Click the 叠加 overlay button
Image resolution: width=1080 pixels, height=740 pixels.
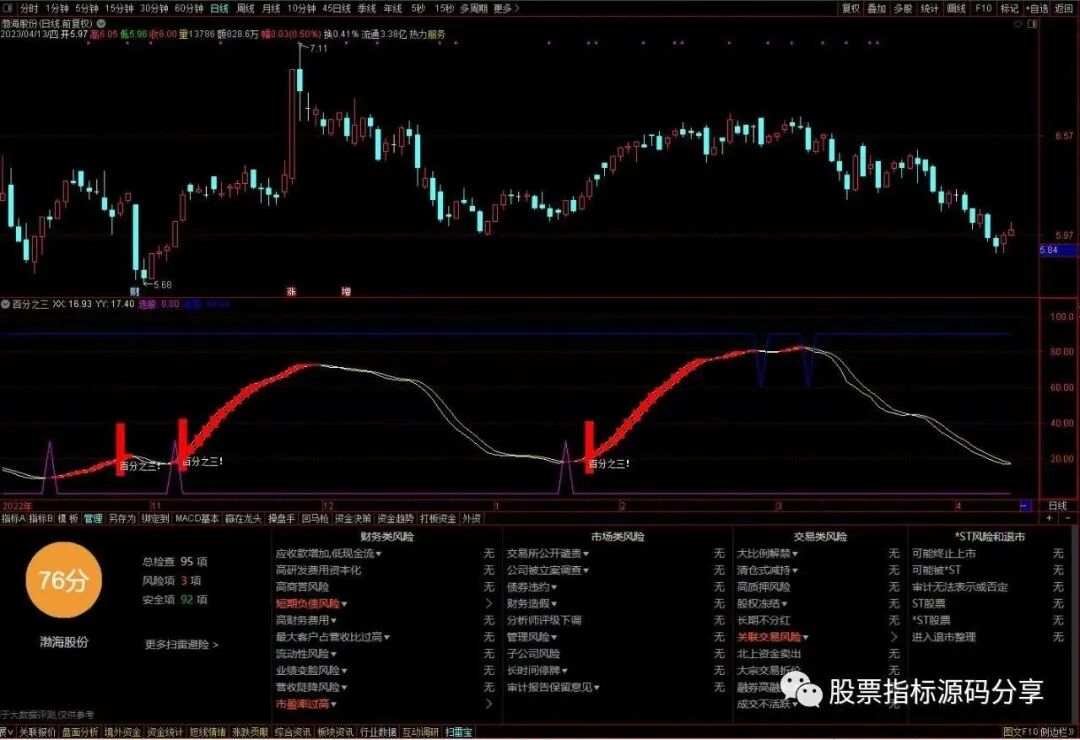[x=877, y=8]
